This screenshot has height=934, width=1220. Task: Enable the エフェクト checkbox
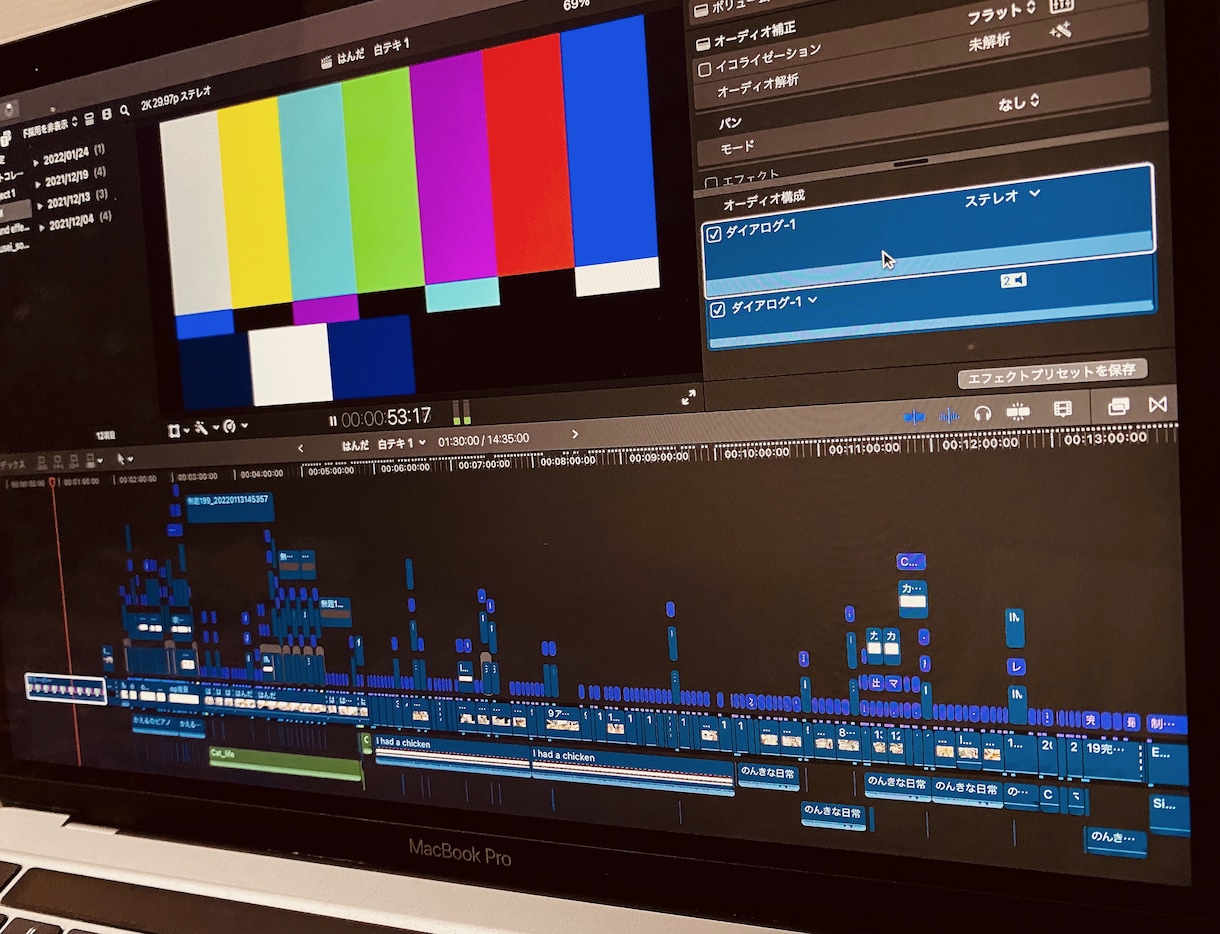[711, 182]
